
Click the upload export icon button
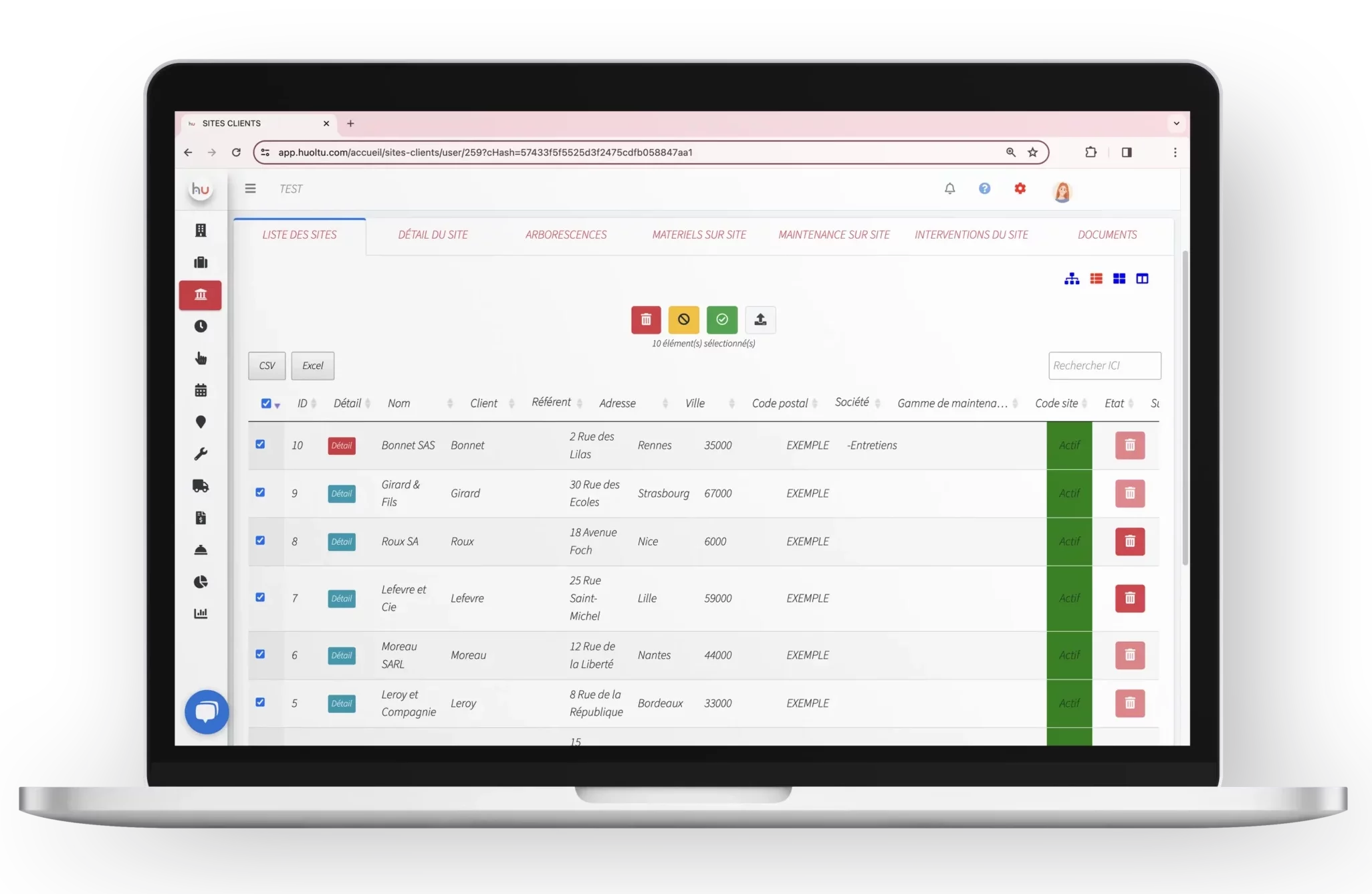coord(760,320)
